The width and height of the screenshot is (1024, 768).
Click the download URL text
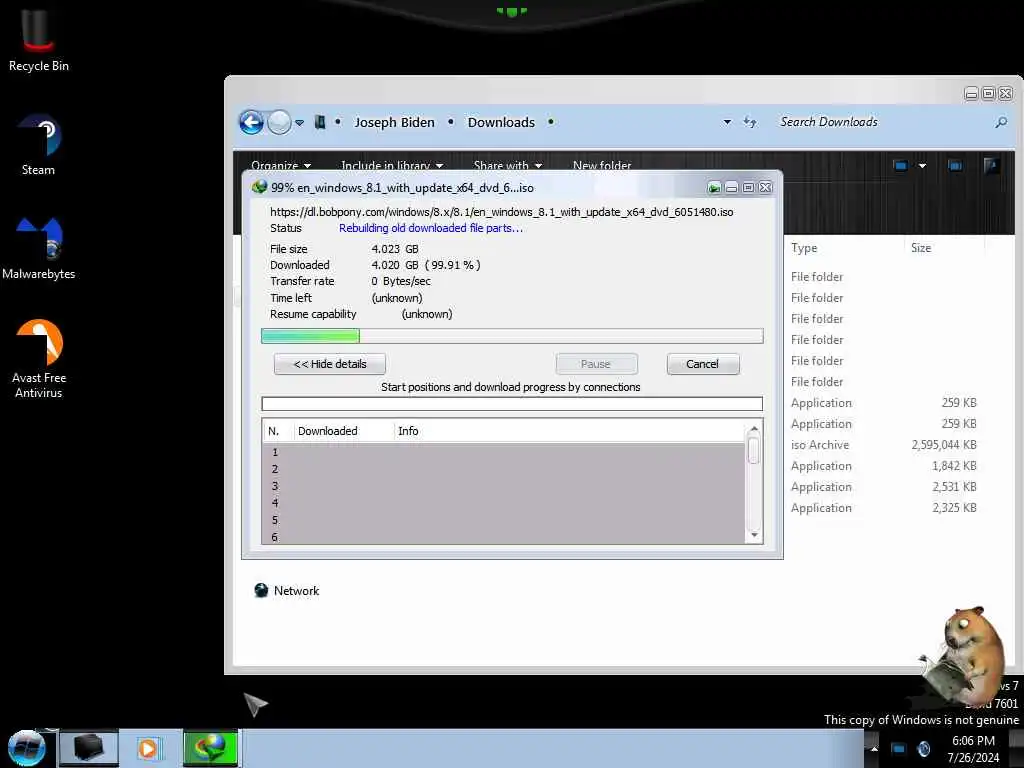(502, 212)
